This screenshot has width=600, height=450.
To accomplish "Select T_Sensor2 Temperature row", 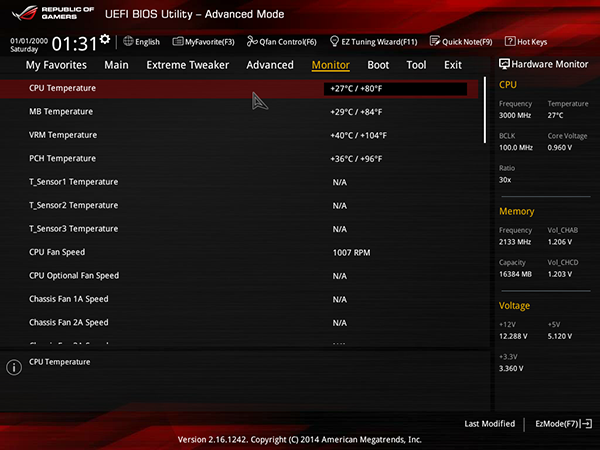I will click(x=239, y=205).
